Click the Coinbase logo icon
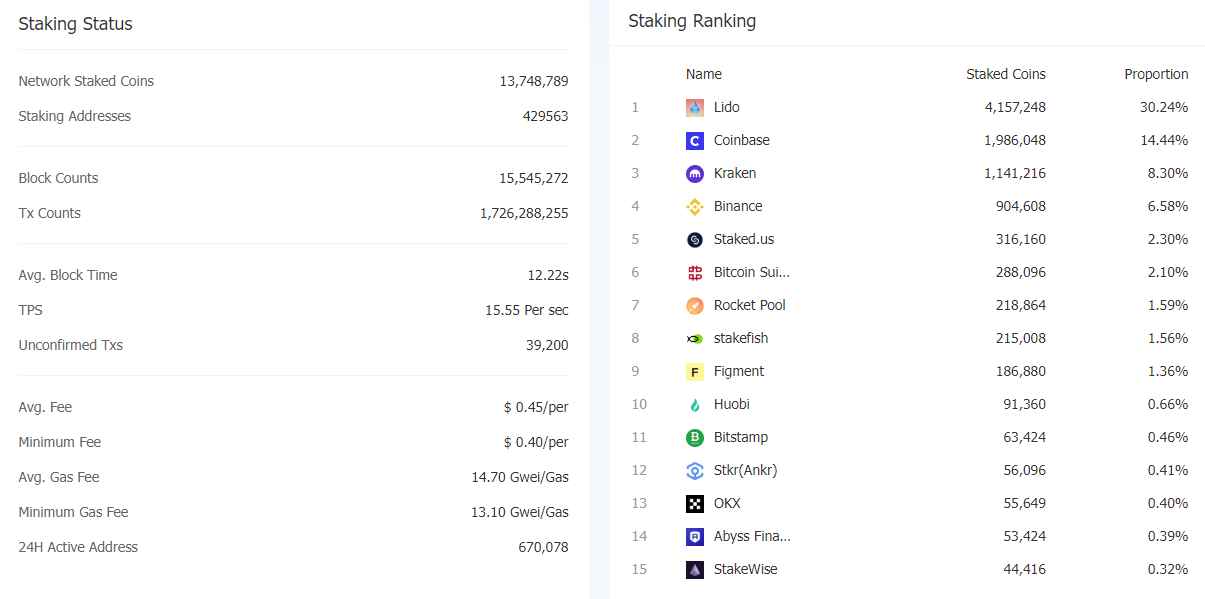Viewport: 1205px width, 599px height. [x=695, y=140]
